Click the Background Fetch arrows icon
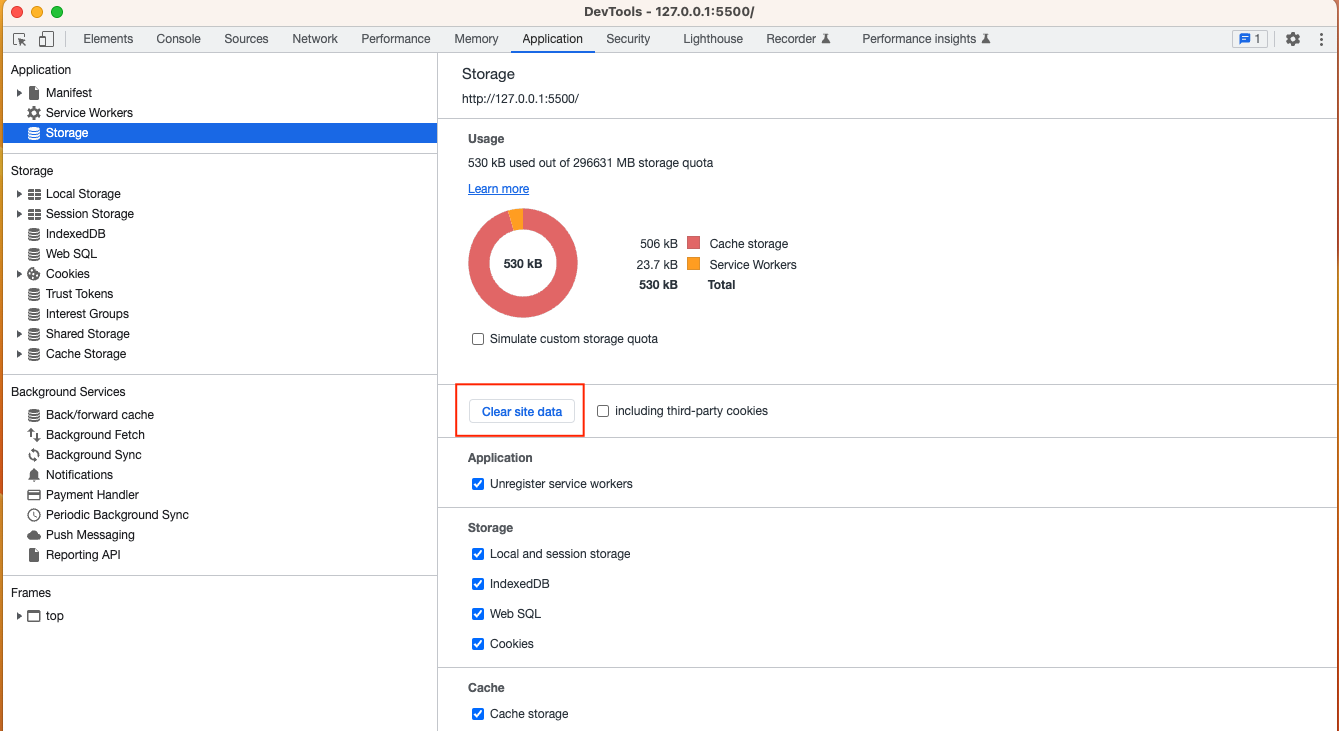1339x731 pixels. (x=34, y=435)
